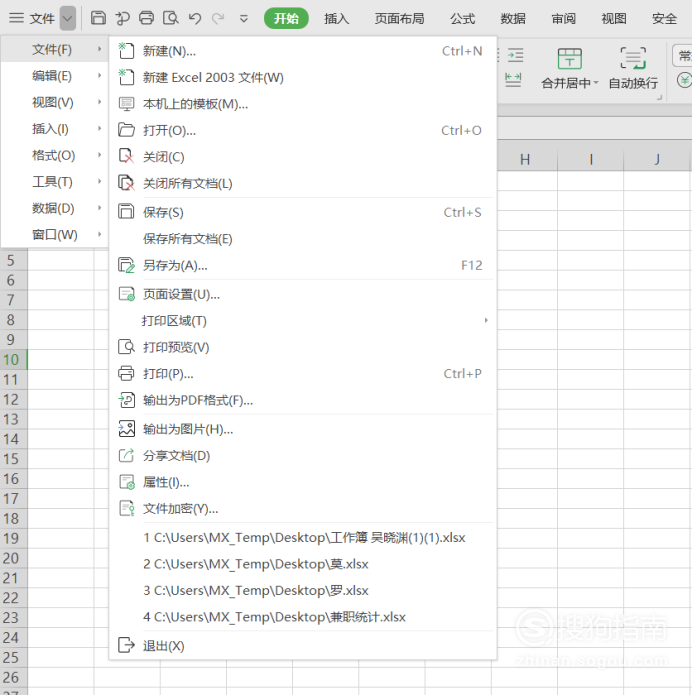This screenshot has width=692, height=695.
Task: Select row 20 header
Action: pyautogui.click(x=12, y=558)
